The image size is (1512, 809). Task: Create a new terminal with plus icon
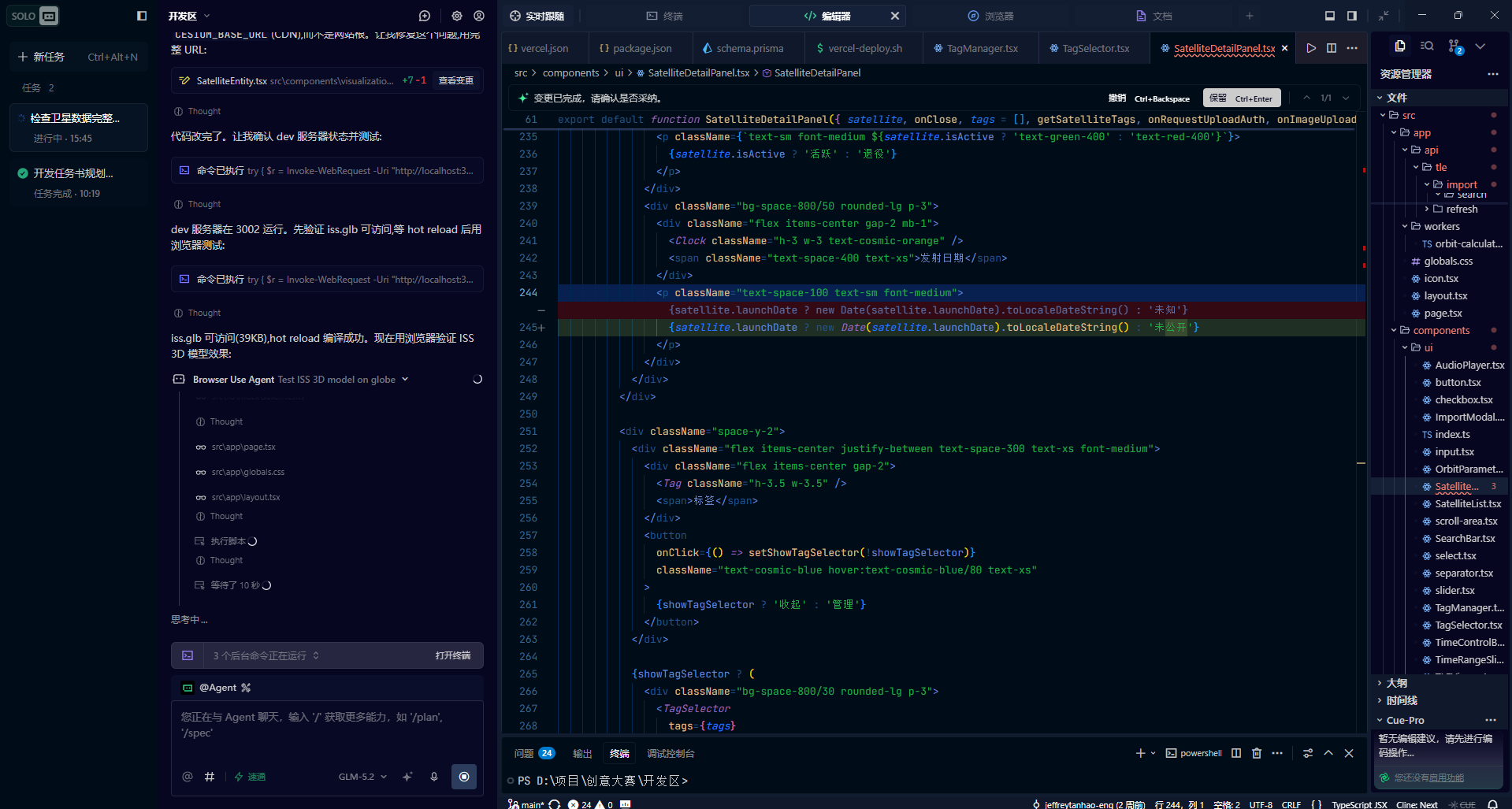click(1140, 753)
